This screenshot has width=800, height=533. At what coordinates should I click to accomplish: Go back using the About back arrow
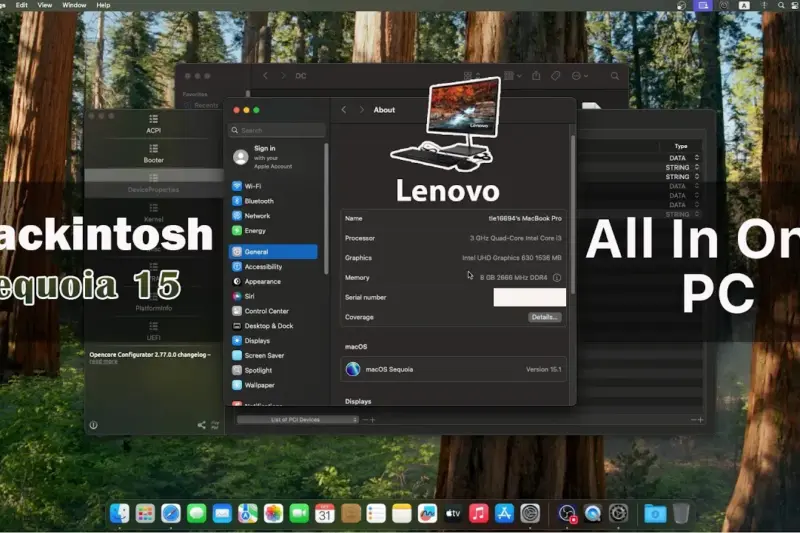point(344,110)
